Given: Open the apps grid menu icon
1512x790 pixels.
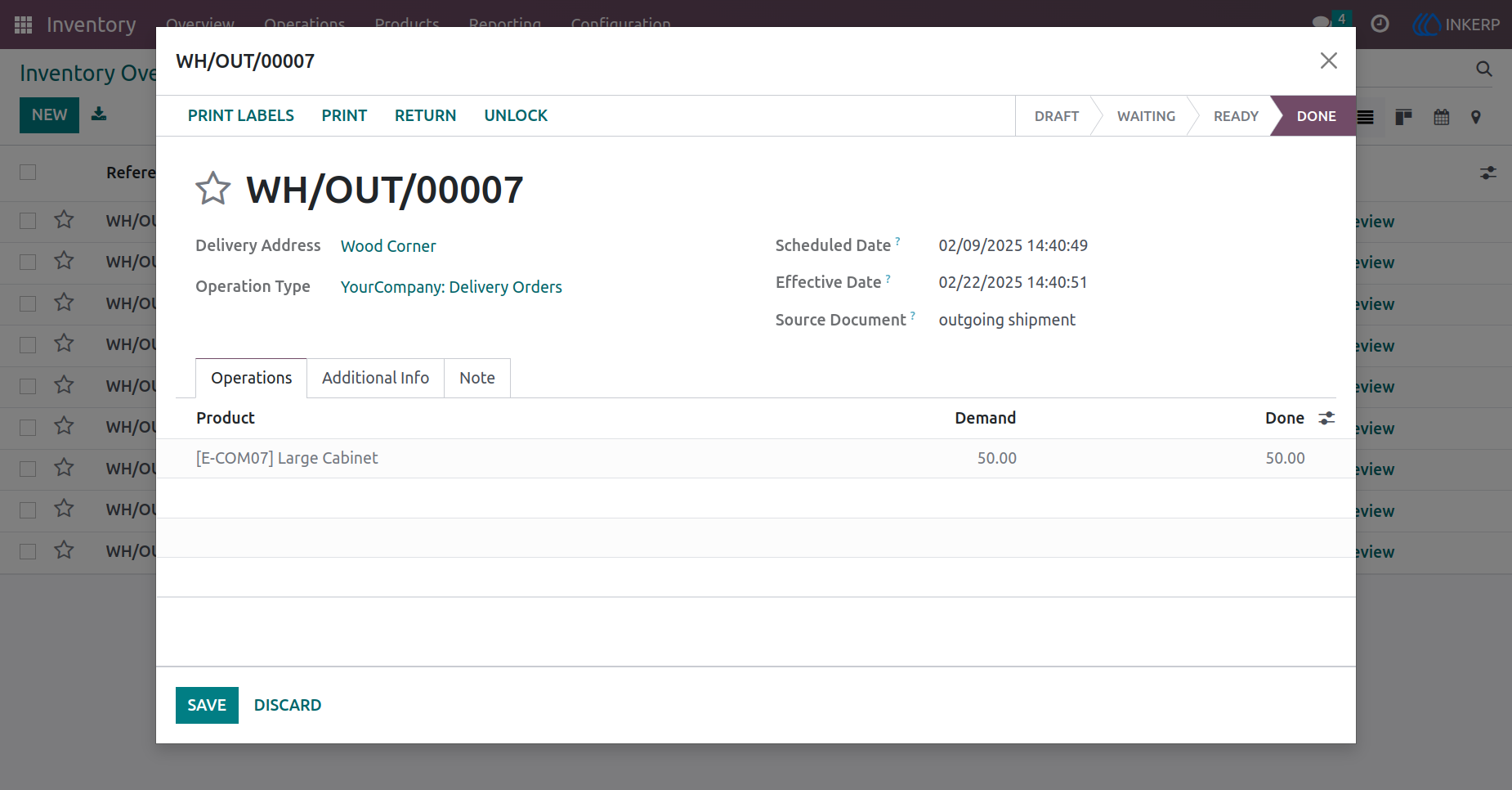Looking at the screenshot, I should [23, 25].
